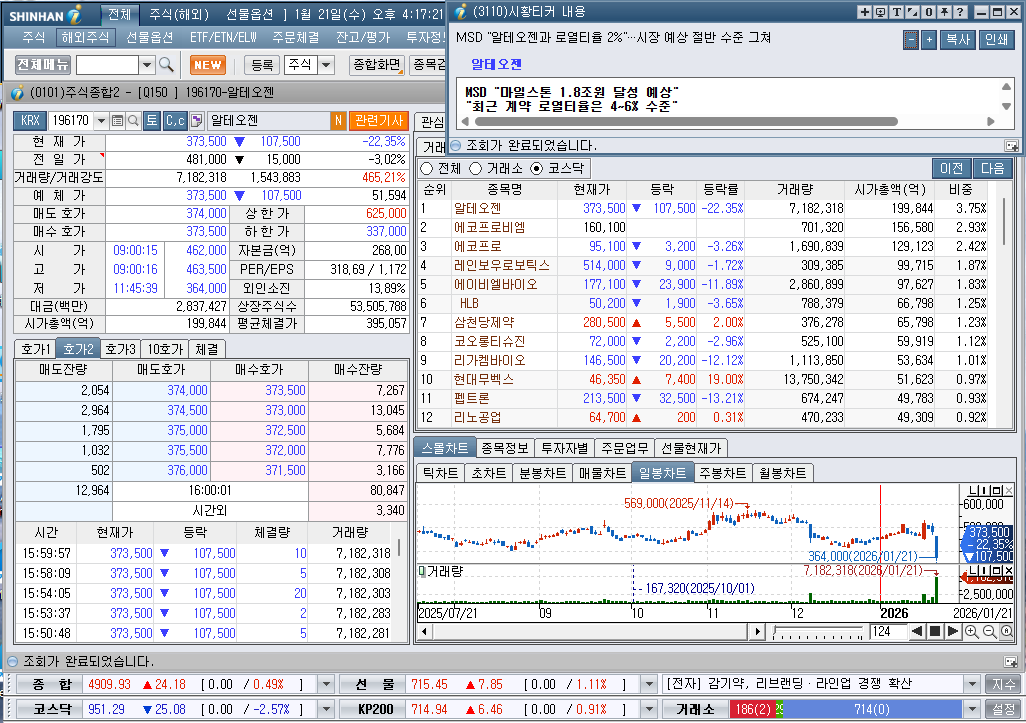
Task: Open the menu search box dropdown
Action: click(x=147, y=65)
